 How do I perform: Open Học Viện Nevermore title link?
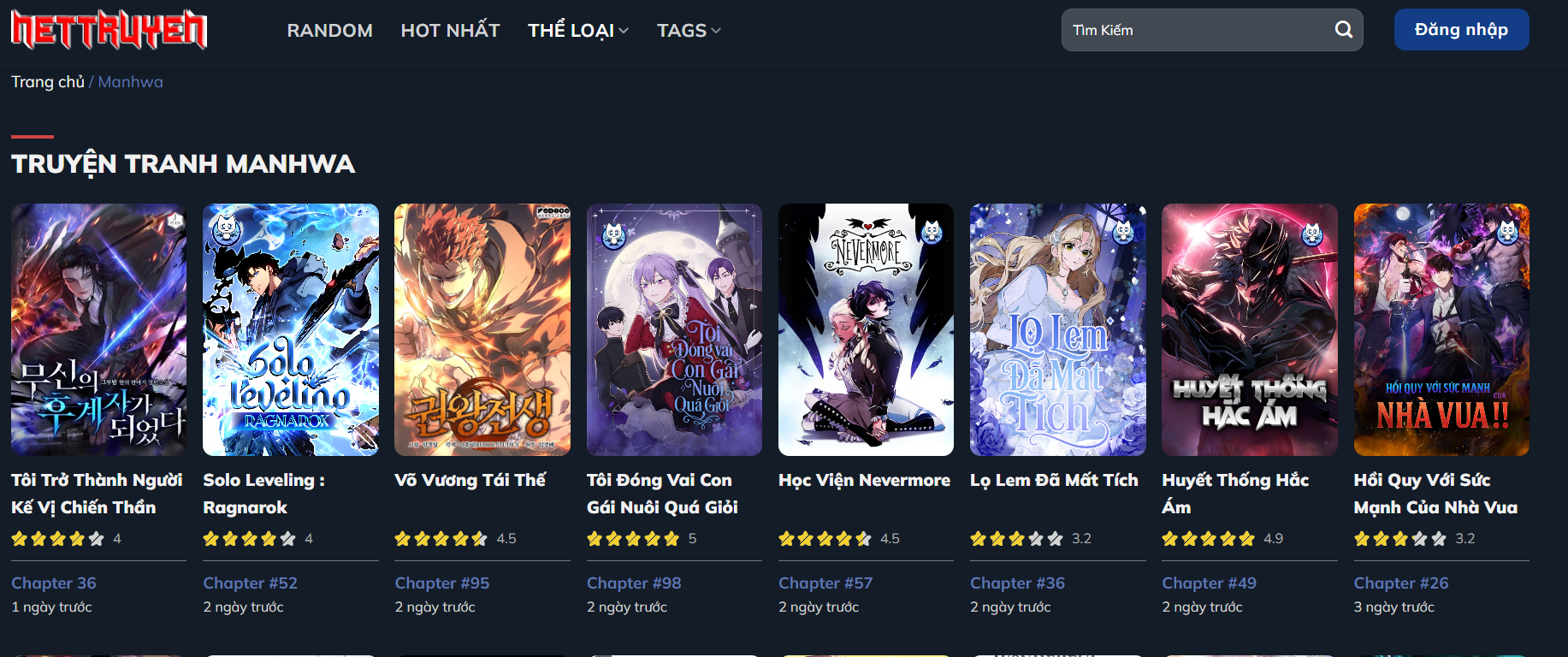(864, 480)
